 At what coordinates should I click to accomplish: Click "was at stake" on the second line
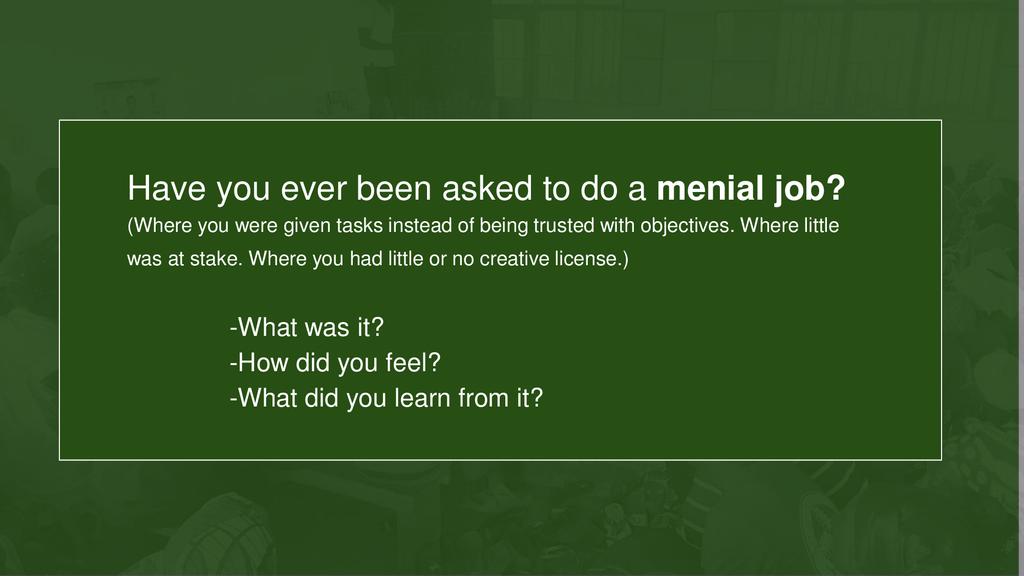pyautogui.click(x=183, y=260)
